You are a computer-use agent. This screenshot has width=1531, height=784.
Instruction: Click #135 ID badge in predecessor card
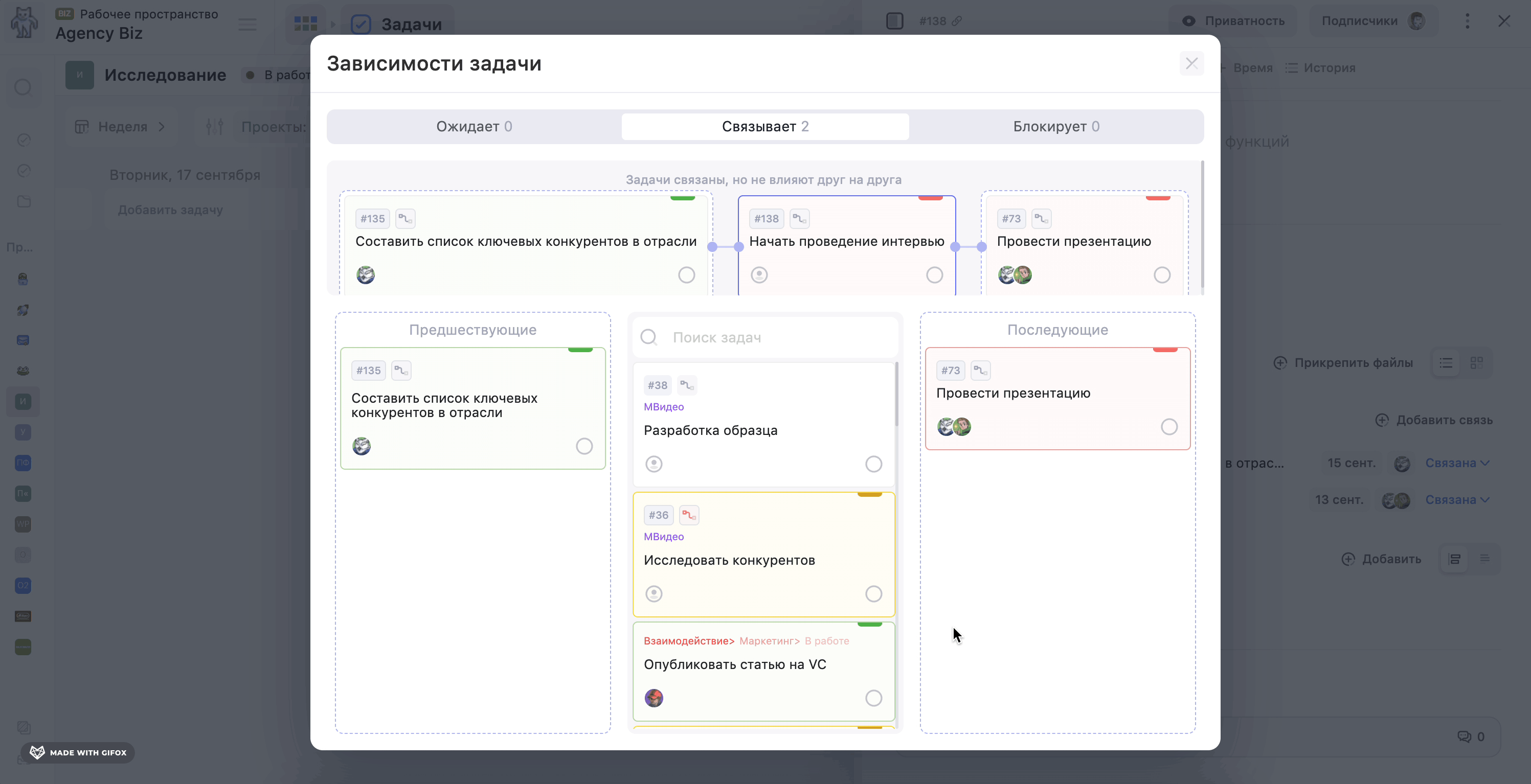pyautogui.click(x=369, y=371)
